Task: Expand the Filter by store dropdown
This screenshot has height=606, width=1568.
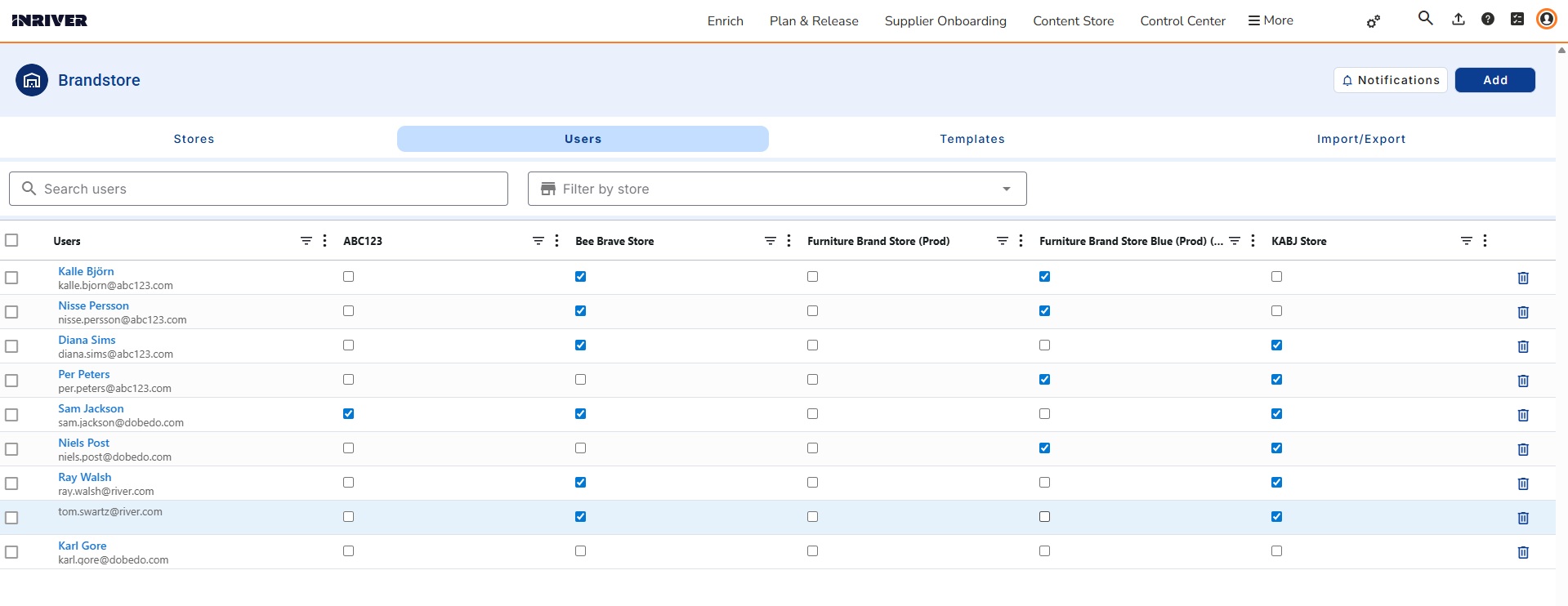Action: (777, 189)
